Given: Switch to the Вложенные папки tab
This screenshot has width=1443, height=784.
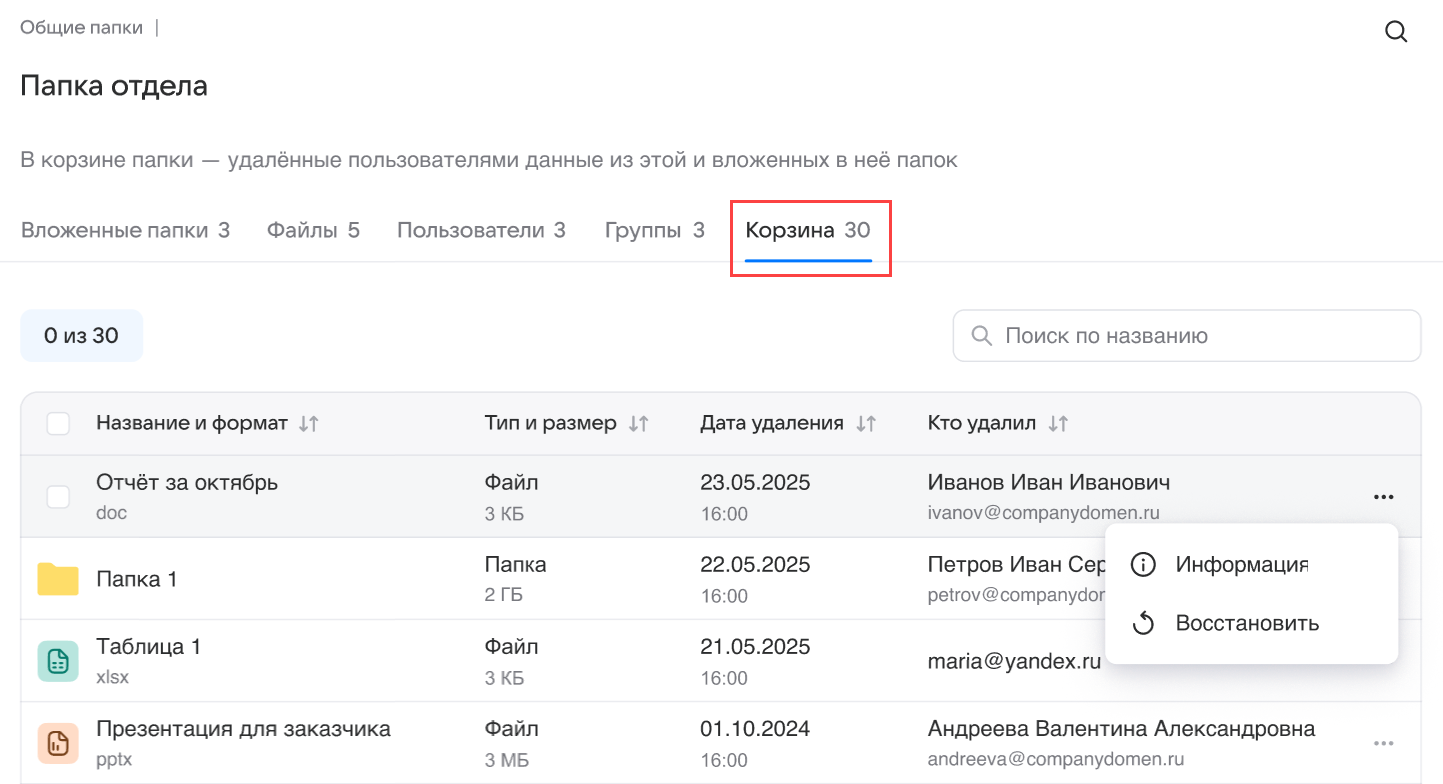Looking at the screenshot, I should [125, 231].
